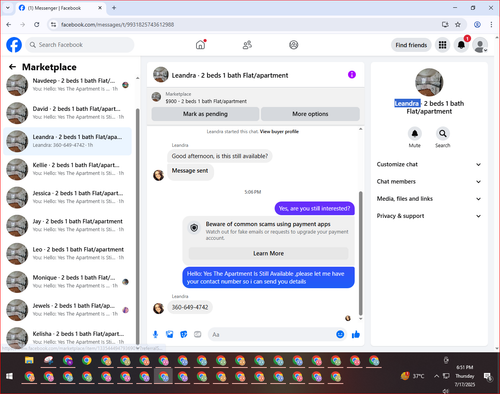The height and width of the screenshot is (394, 500).
Task: Expand Media, files and links section
Action: point(429,199)
